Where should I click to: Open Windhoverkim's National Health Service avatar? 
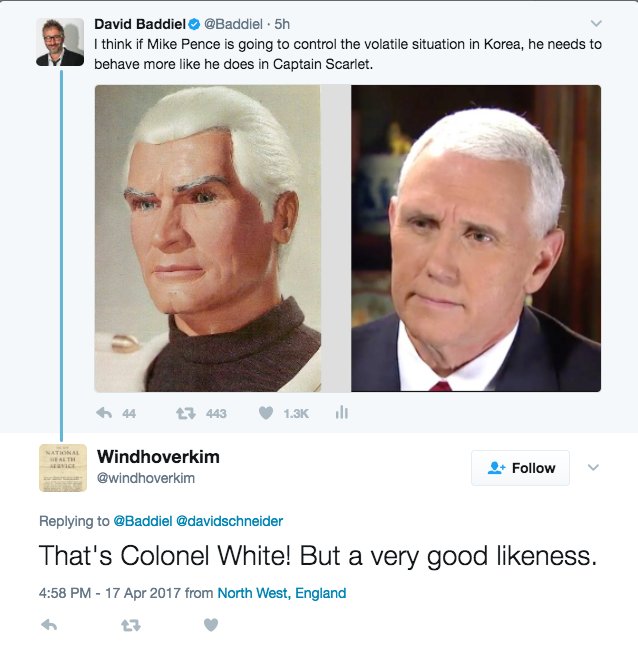pyautogui.click(x=63, y=468)
